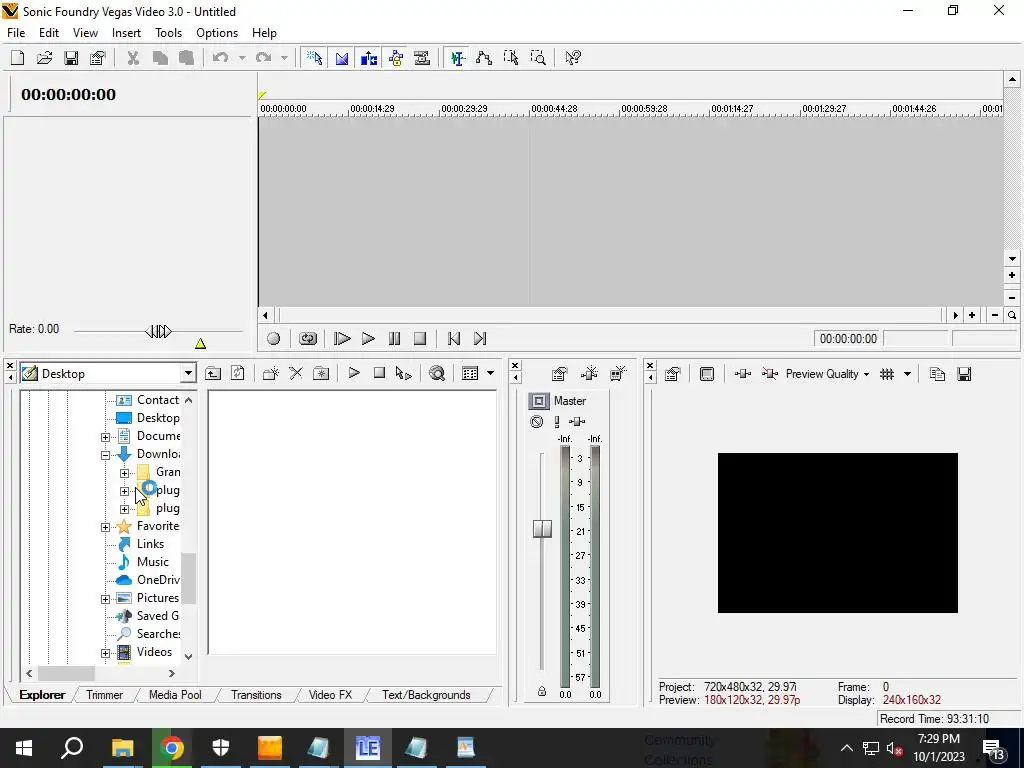Click the Redo arrow icon
Screen dimensions: 1024x768
[x=263, y=58]
